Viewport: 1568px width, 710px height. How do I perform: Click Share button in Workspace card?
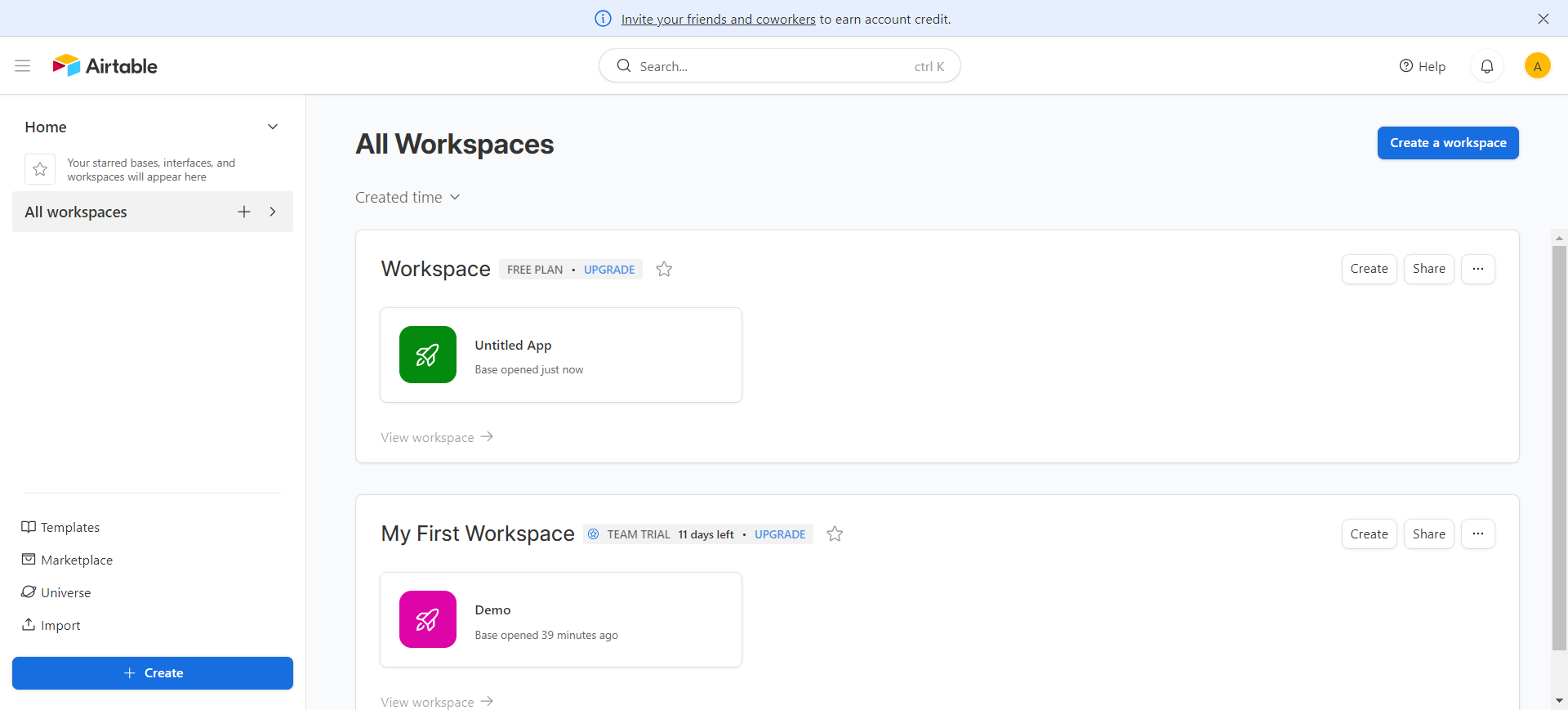pyautogui.click(x=1428, y=269)
